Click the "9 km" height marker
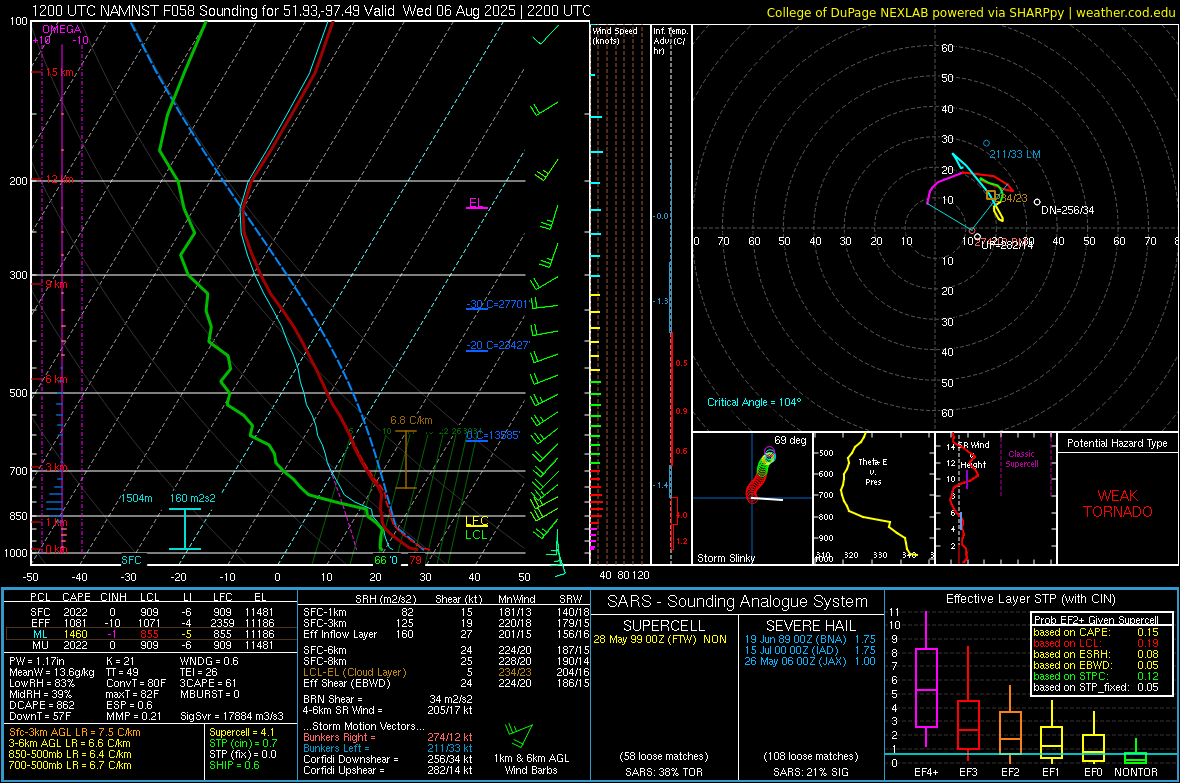 56,284
